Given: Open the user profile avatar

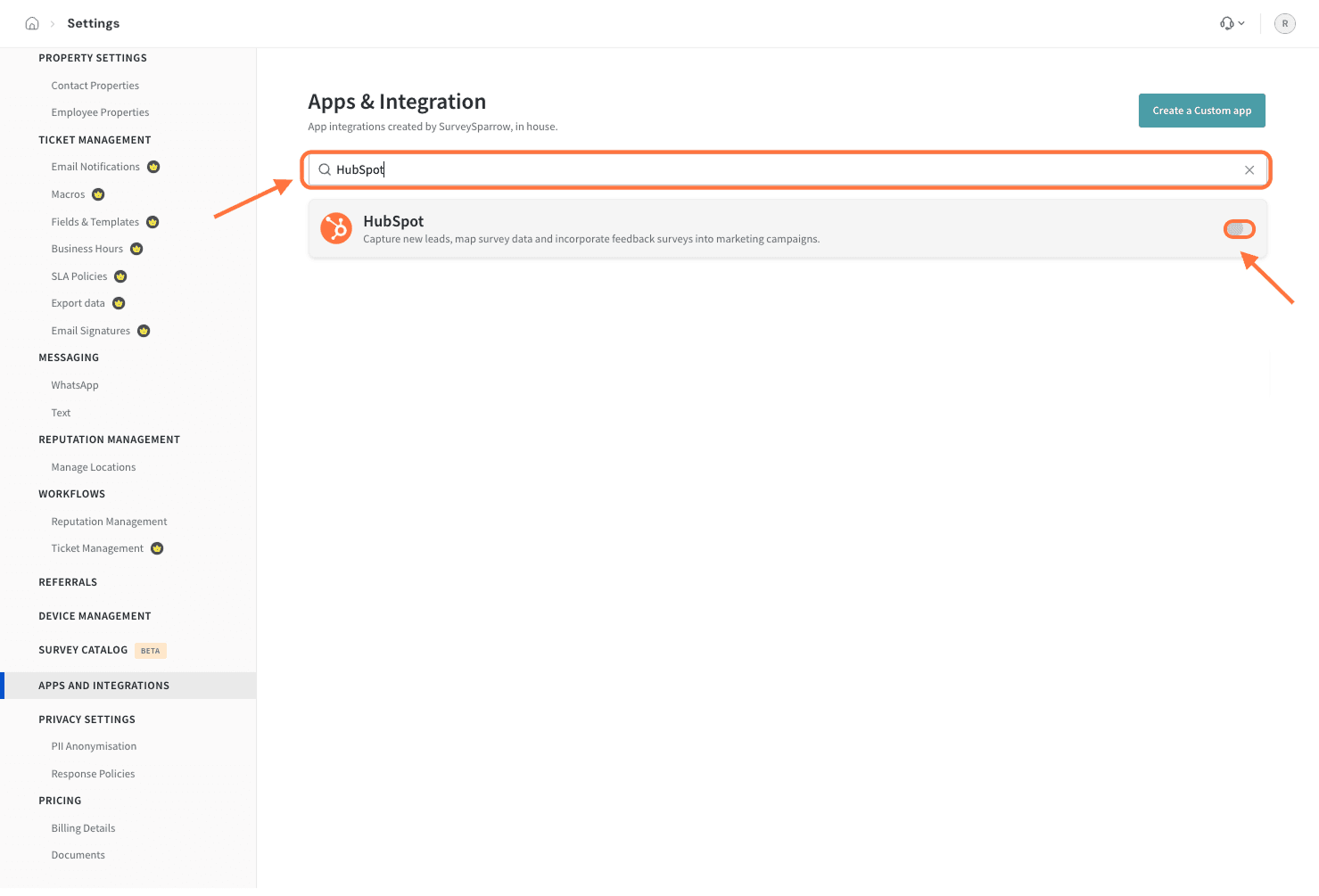Looking at the screenshot, I should (x=1284, y=24).
